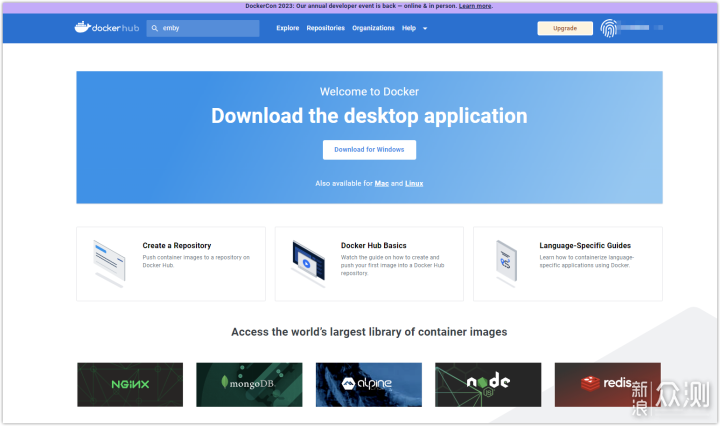Click the search magnifier icon
This screenshot has width=720, height=426.
155,28
